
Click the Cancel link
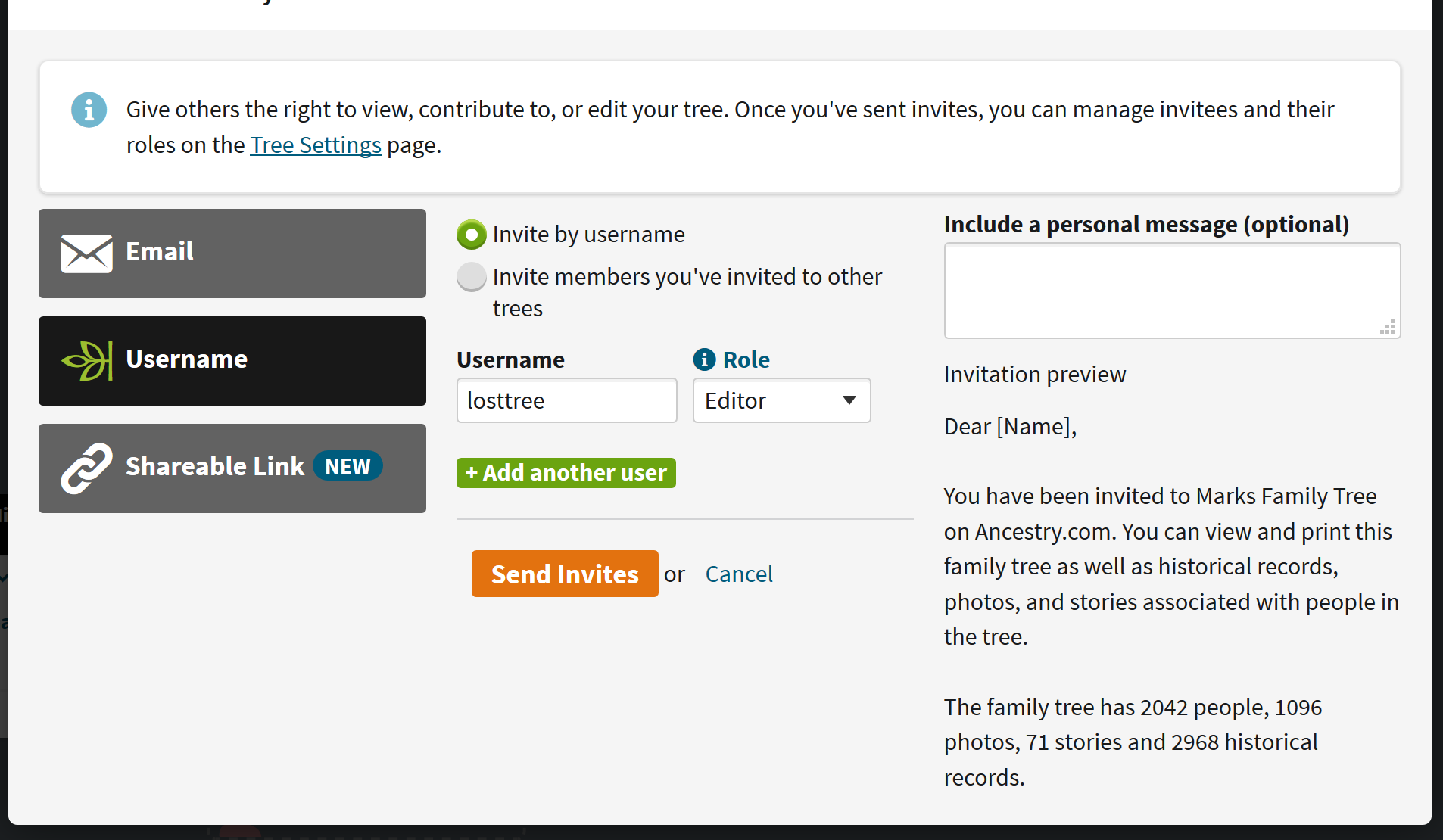pos(739,574)
